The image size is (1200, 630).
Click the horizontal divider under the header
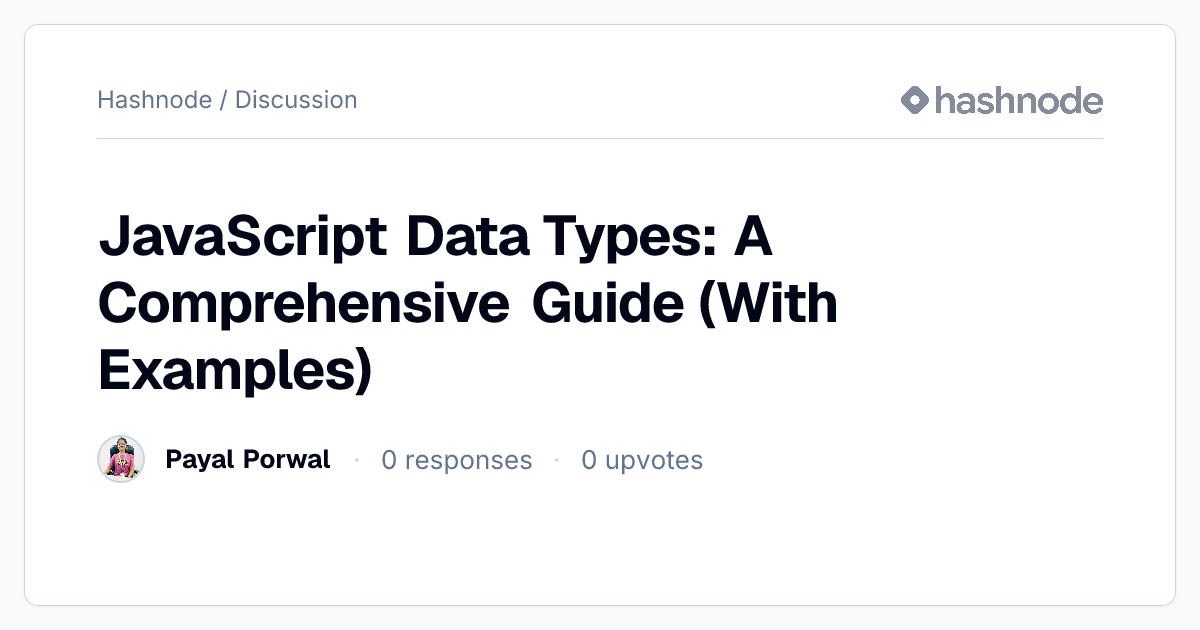[x=600, y=138]
